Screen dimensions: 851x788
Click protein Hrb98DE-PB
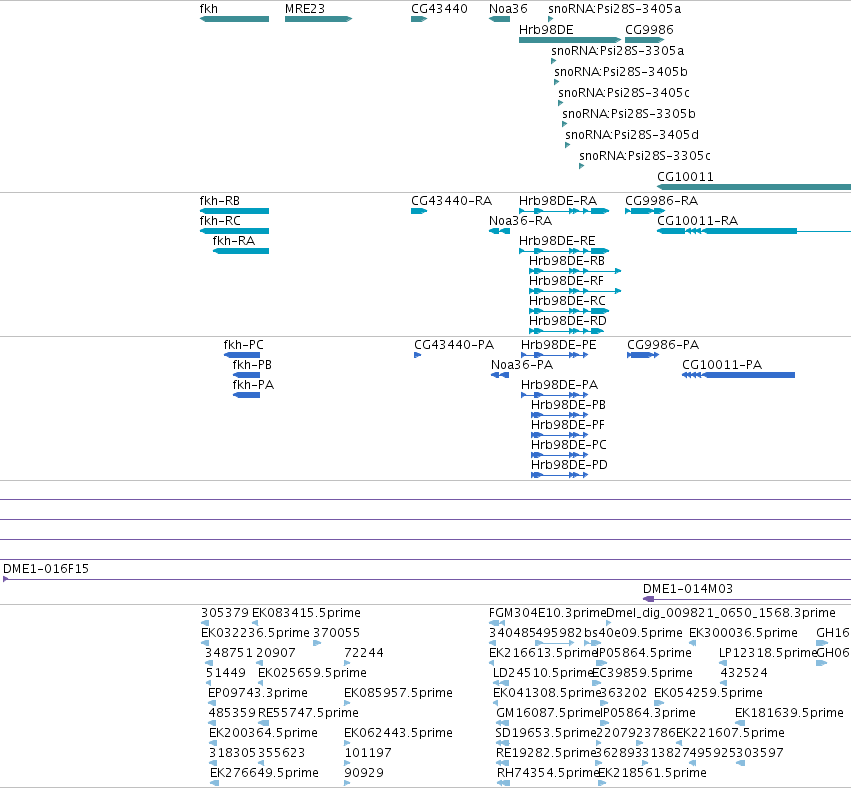click(560, 415)
